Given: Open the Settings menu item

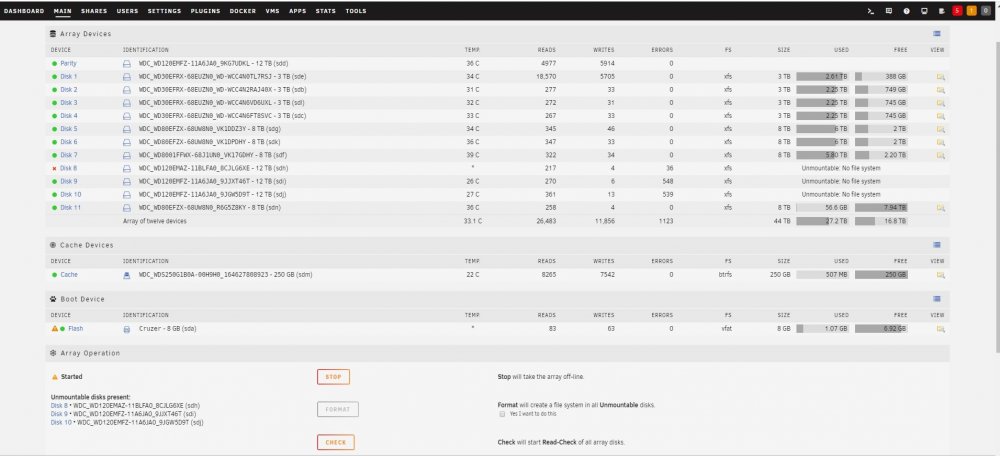Looking at the screenshot, I should click(164, 11).
